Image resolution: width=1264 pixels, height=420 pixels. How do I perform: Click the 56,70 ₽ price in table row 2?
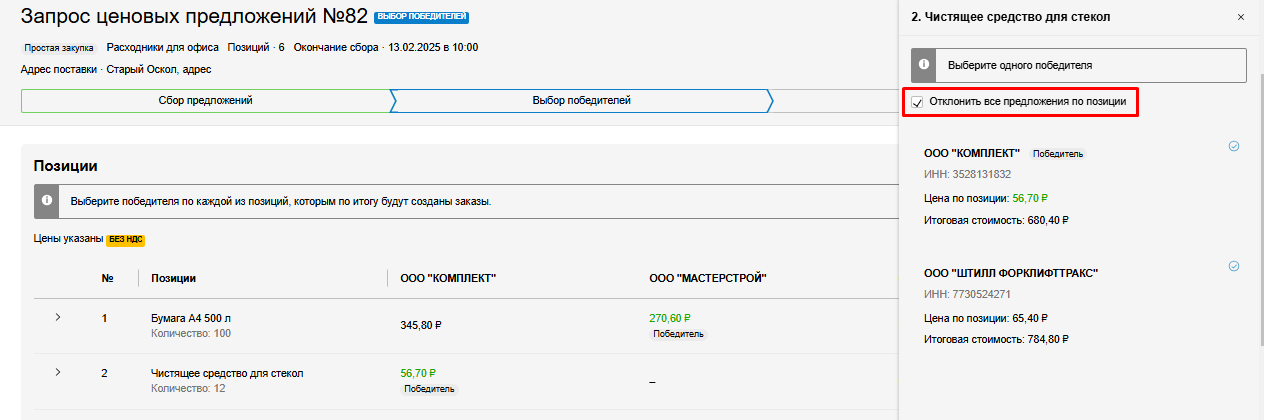coord(421,373)
